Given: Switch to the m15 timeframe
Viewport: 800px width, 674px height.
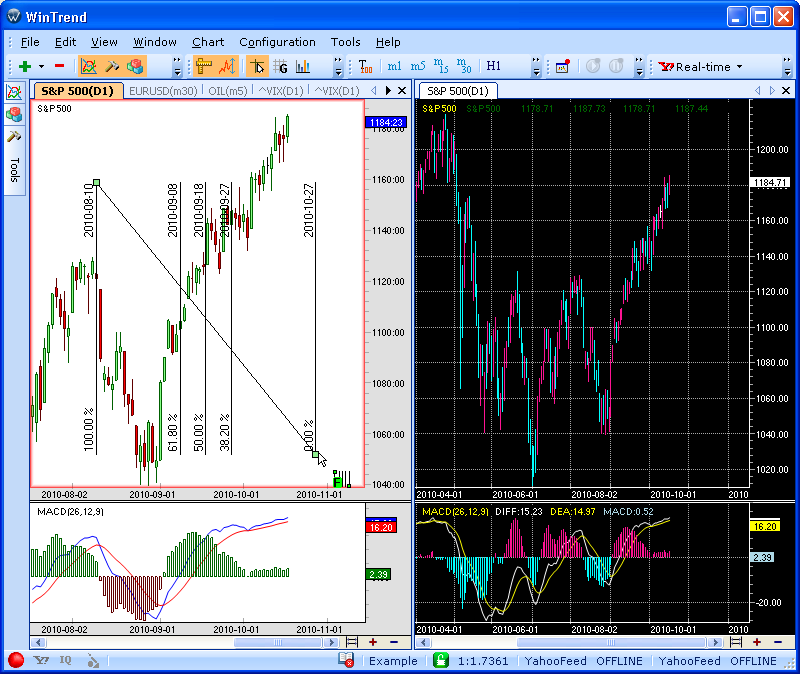Looking at the screenshot, I should (441, 66).
